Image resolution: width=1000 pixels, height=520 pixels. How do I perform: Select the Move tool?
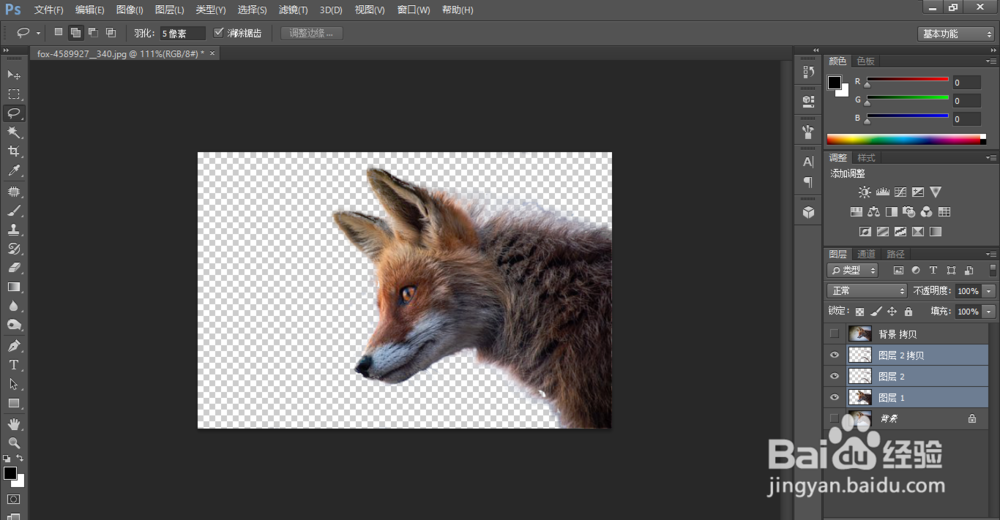[x=14, y=75]
